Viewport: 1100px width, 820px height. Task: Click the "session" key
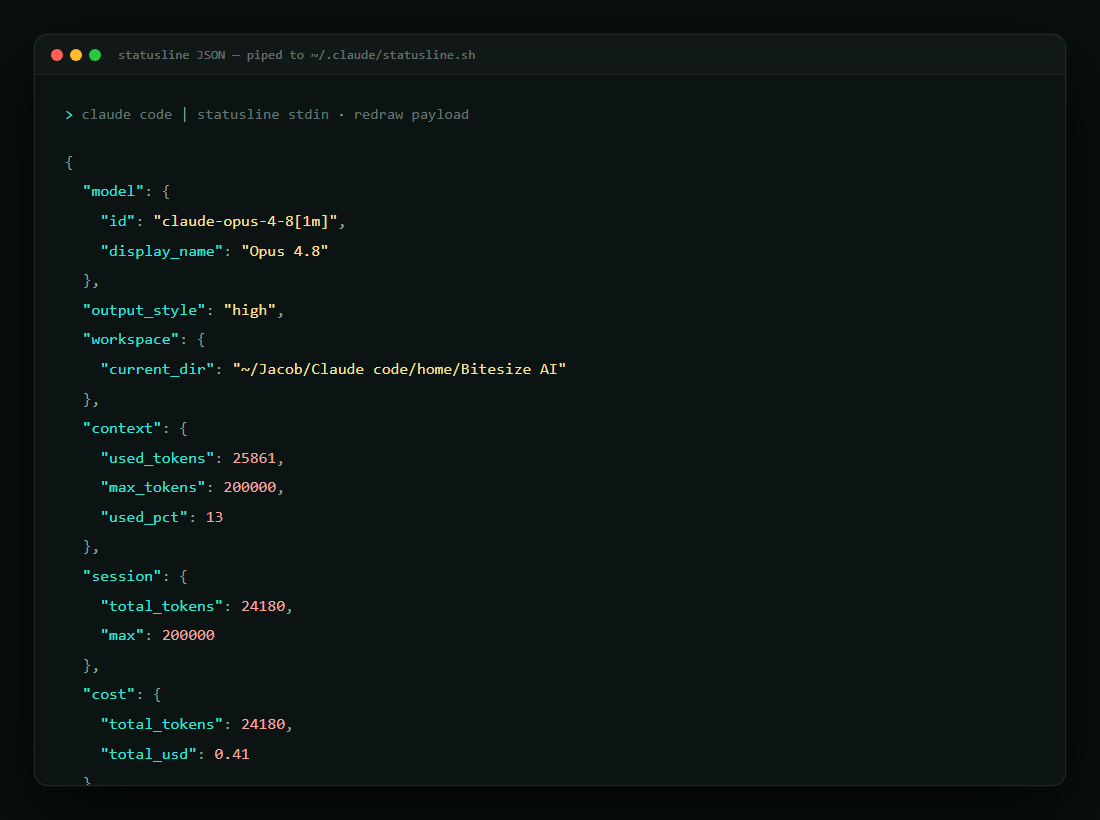pyautogui.click(x=122, y=577)
